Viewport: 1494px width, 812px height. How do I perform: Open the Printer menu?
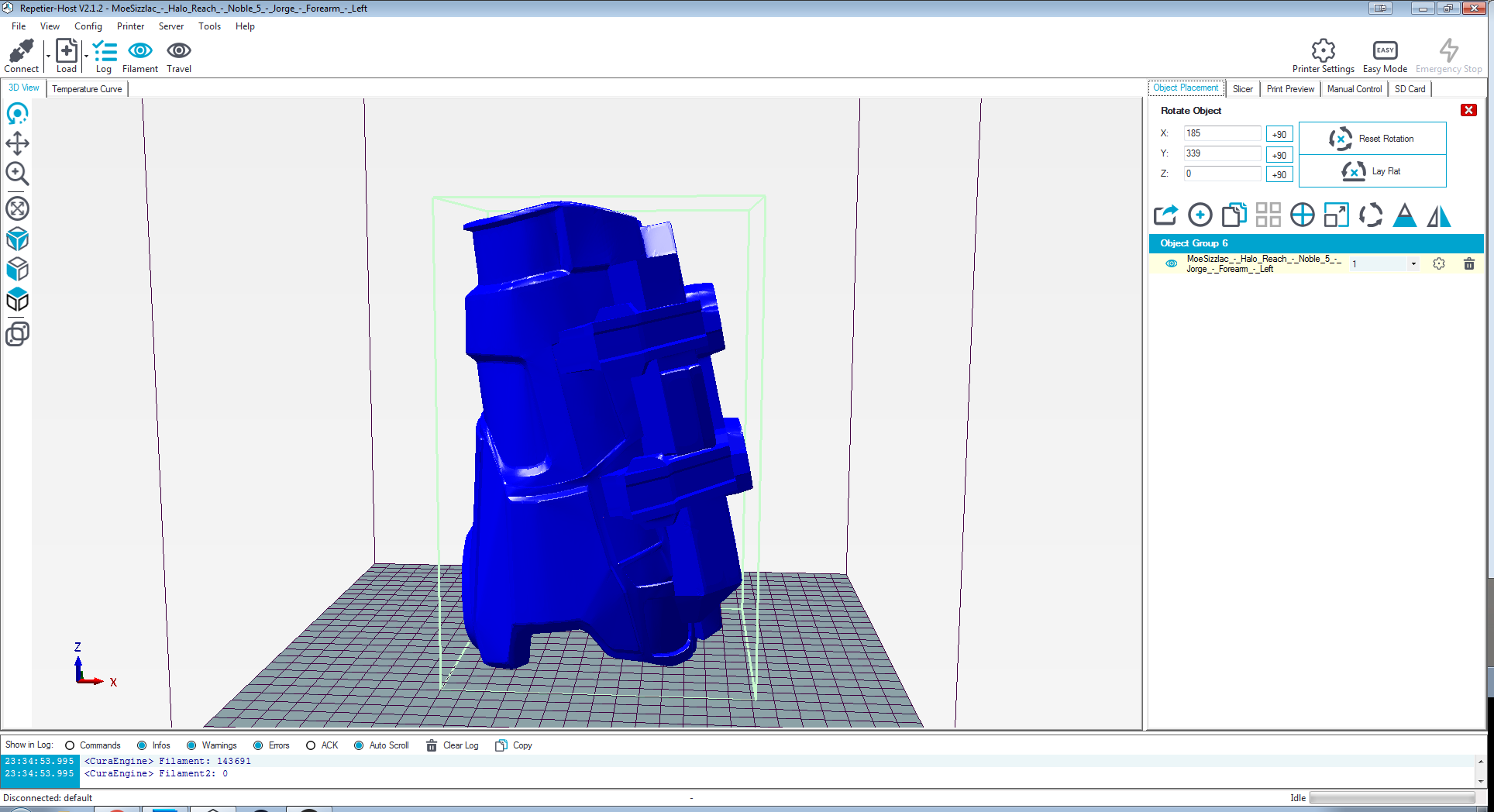pyautogui.click(x=130, y=26)
